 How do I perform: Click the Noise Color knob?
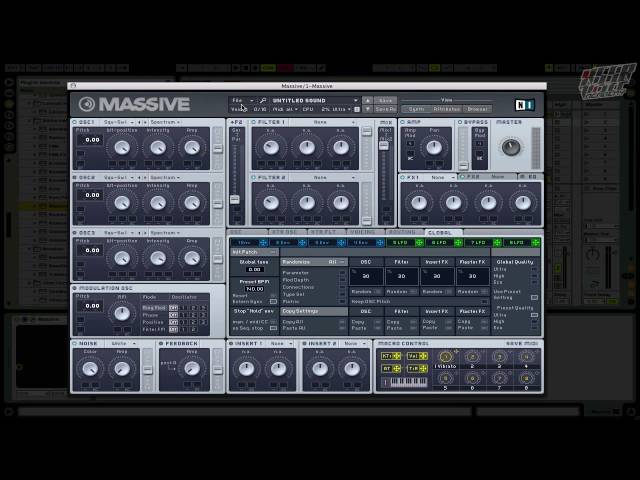click(90, 369)
